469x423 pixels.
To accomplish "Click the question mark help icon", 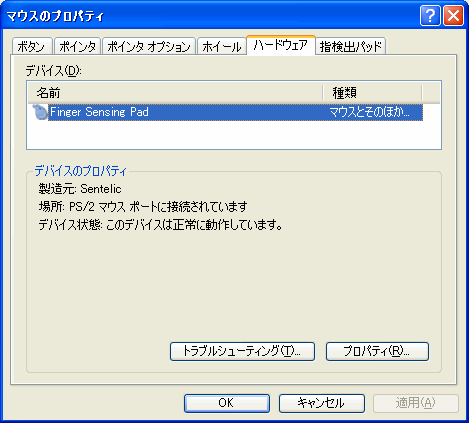I will coord(430,15).
